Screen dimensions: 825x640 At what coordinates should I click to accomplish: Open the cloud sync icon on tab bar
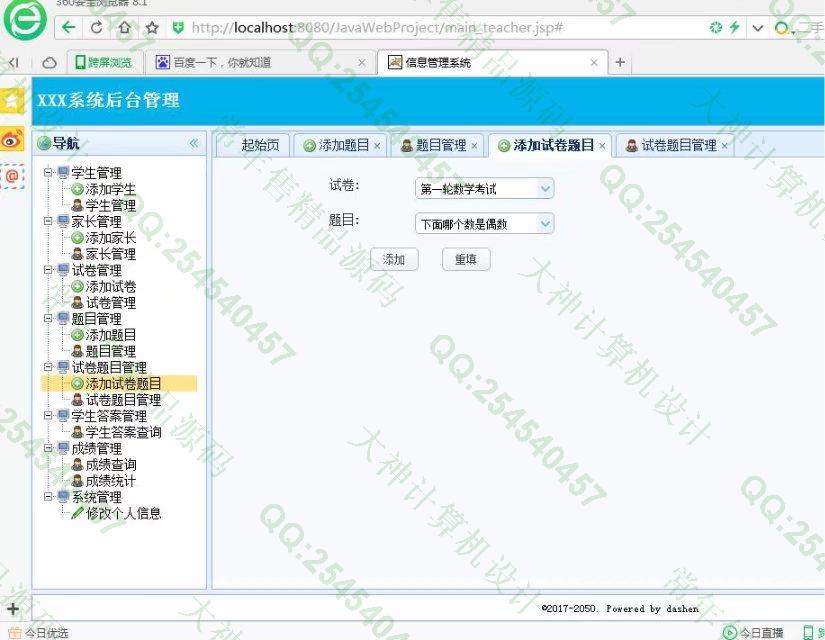49,63
